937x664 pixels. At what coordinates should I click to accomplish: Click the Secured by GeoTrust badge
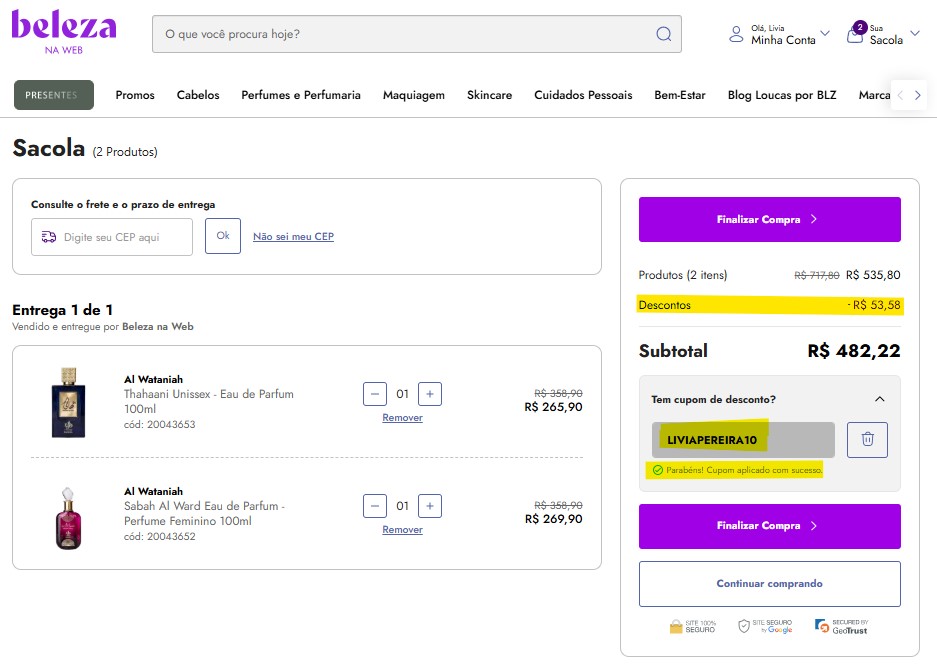click(x=841, y=626)
